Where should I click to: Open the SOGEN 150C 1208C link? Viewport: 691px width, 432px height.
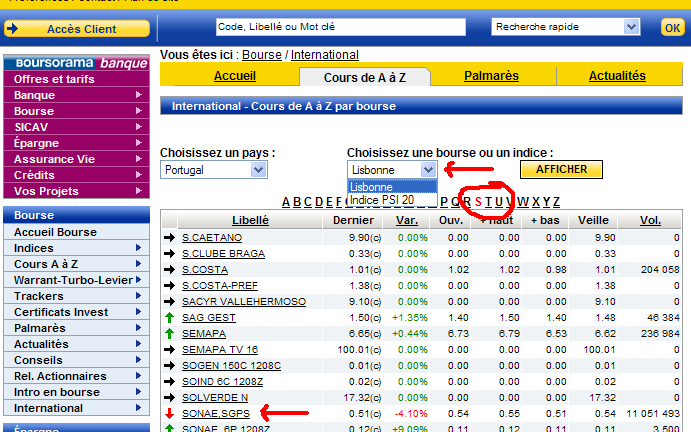coord(231,365)
